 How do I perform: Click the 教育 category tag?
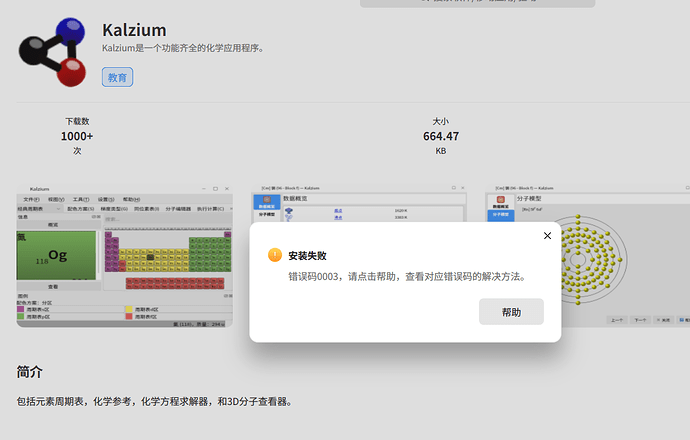tap(117, 77)
